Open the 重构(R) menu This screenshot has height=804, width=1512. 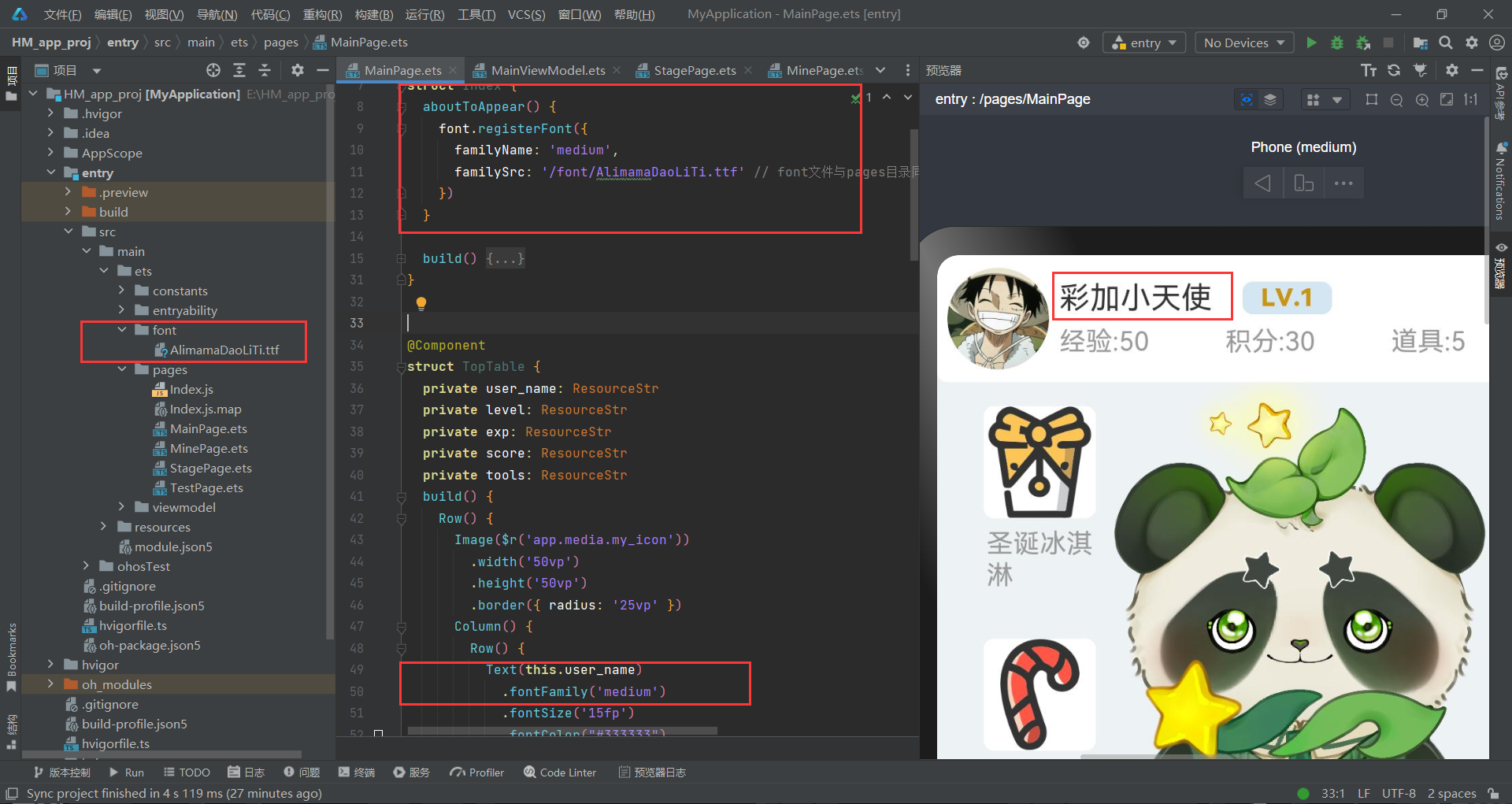tap(322, 14)
